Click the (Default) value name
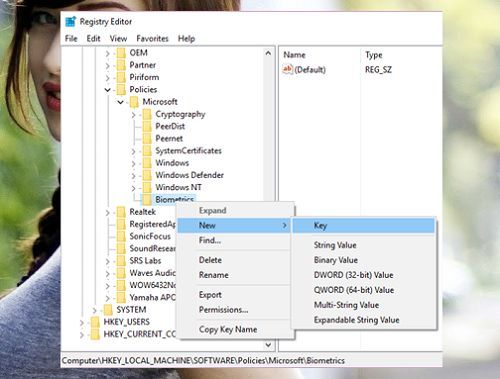 [x=310, y=70]
